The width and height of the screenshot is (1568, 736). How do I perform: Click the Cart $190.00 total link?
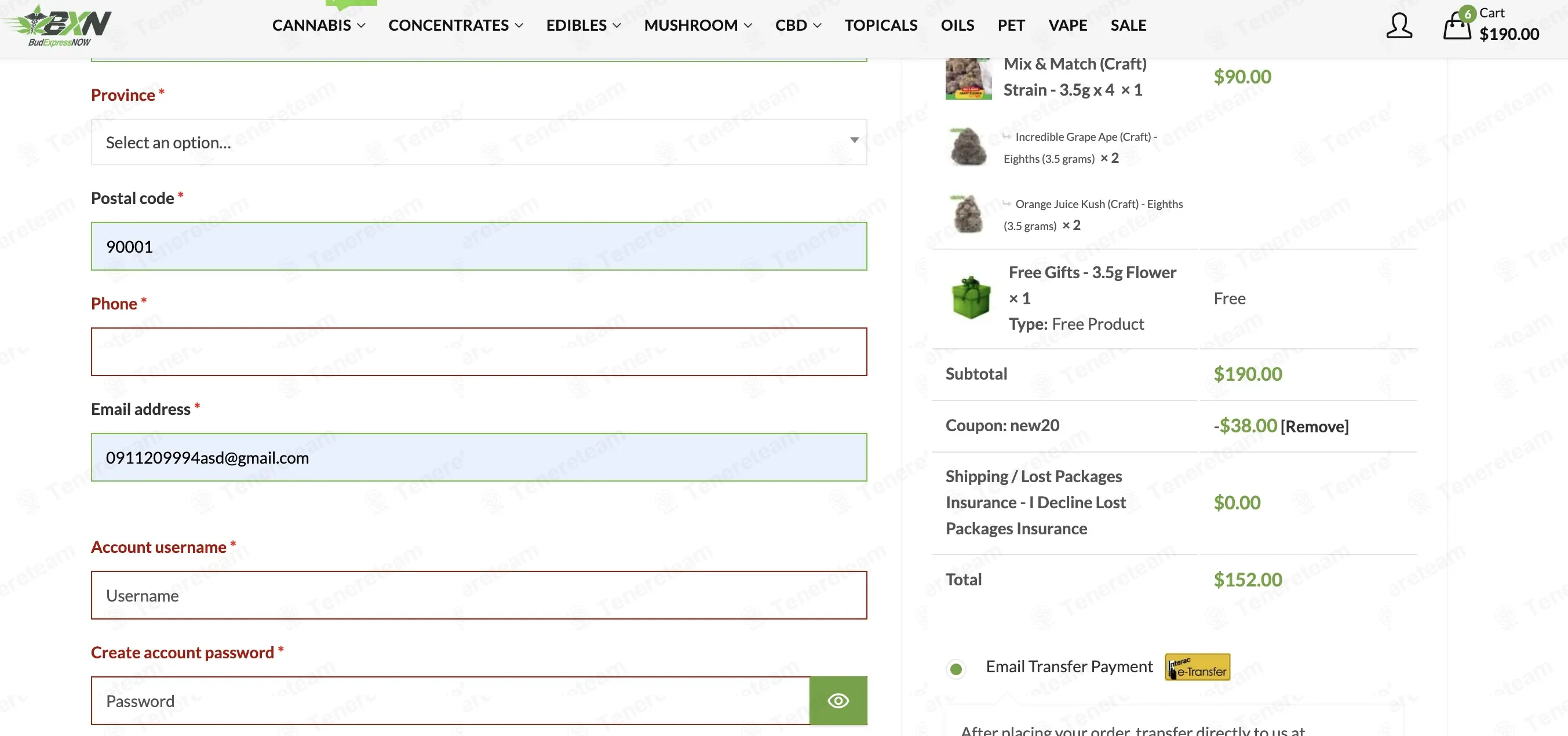point(1509,25)
